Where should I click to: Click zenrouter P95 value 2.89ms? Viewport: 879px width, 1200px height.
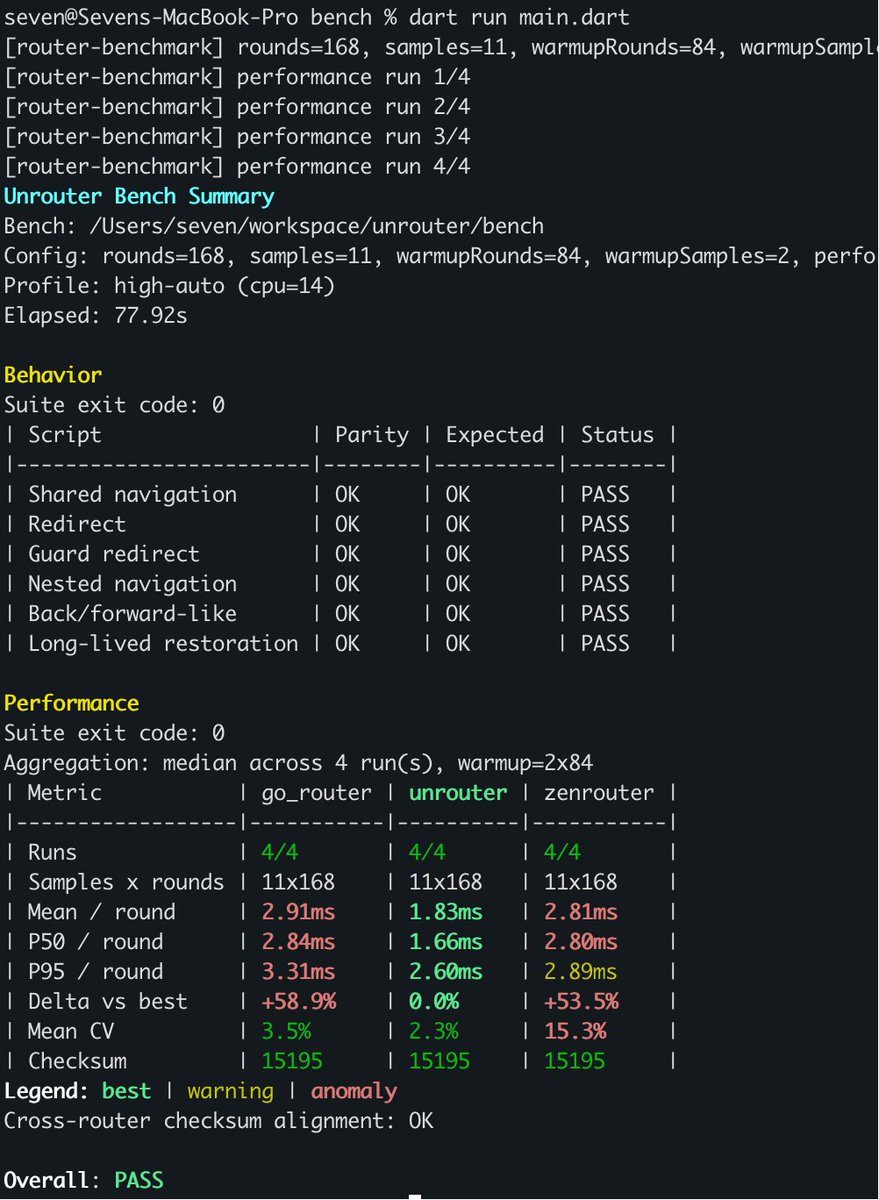[581, 972]
